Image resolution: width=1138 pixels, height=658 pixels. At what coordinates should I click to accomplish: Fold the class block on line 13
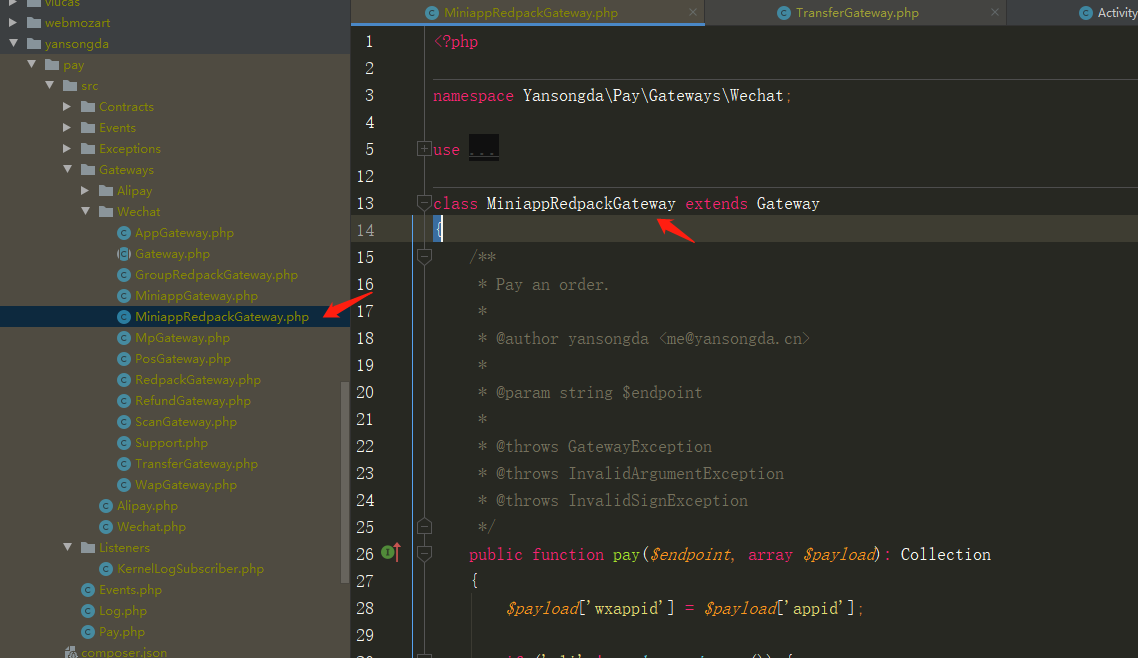point(424,202)
